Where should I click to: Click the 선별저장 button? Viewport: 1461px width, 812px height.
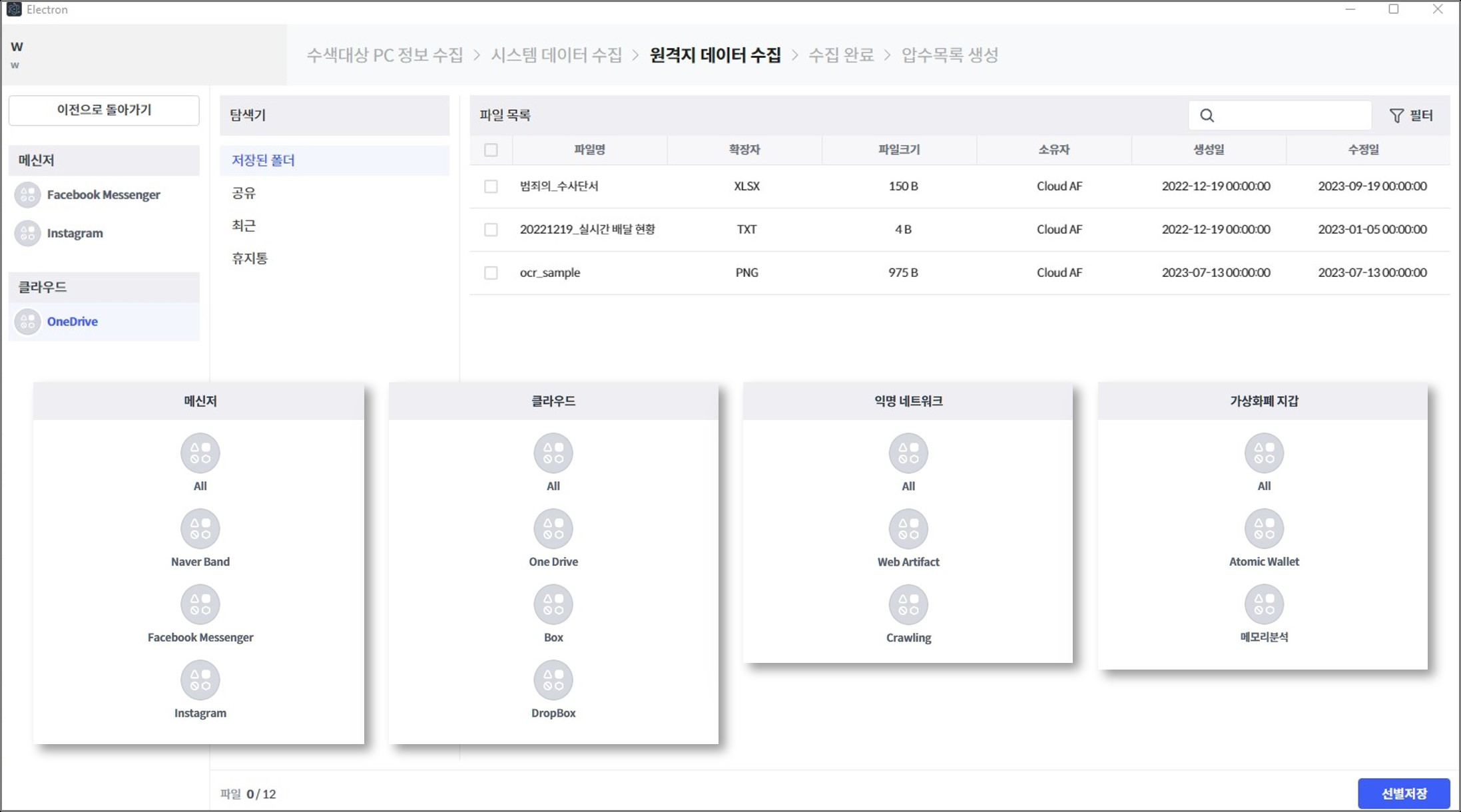pos(1403,793)
